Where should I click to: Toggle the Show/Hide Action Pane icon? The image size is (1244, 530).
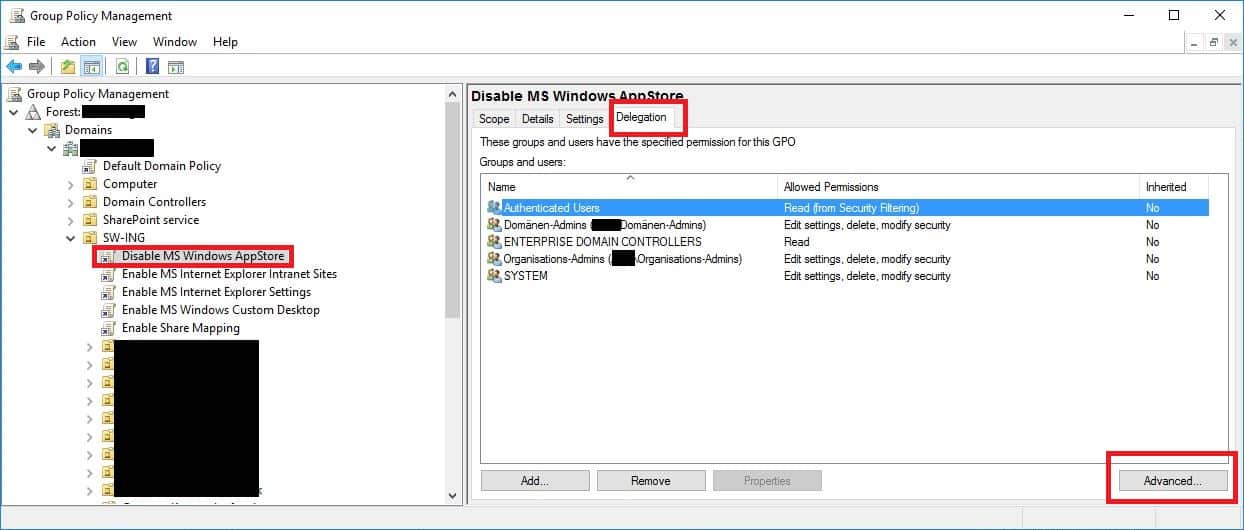[176, 67]
